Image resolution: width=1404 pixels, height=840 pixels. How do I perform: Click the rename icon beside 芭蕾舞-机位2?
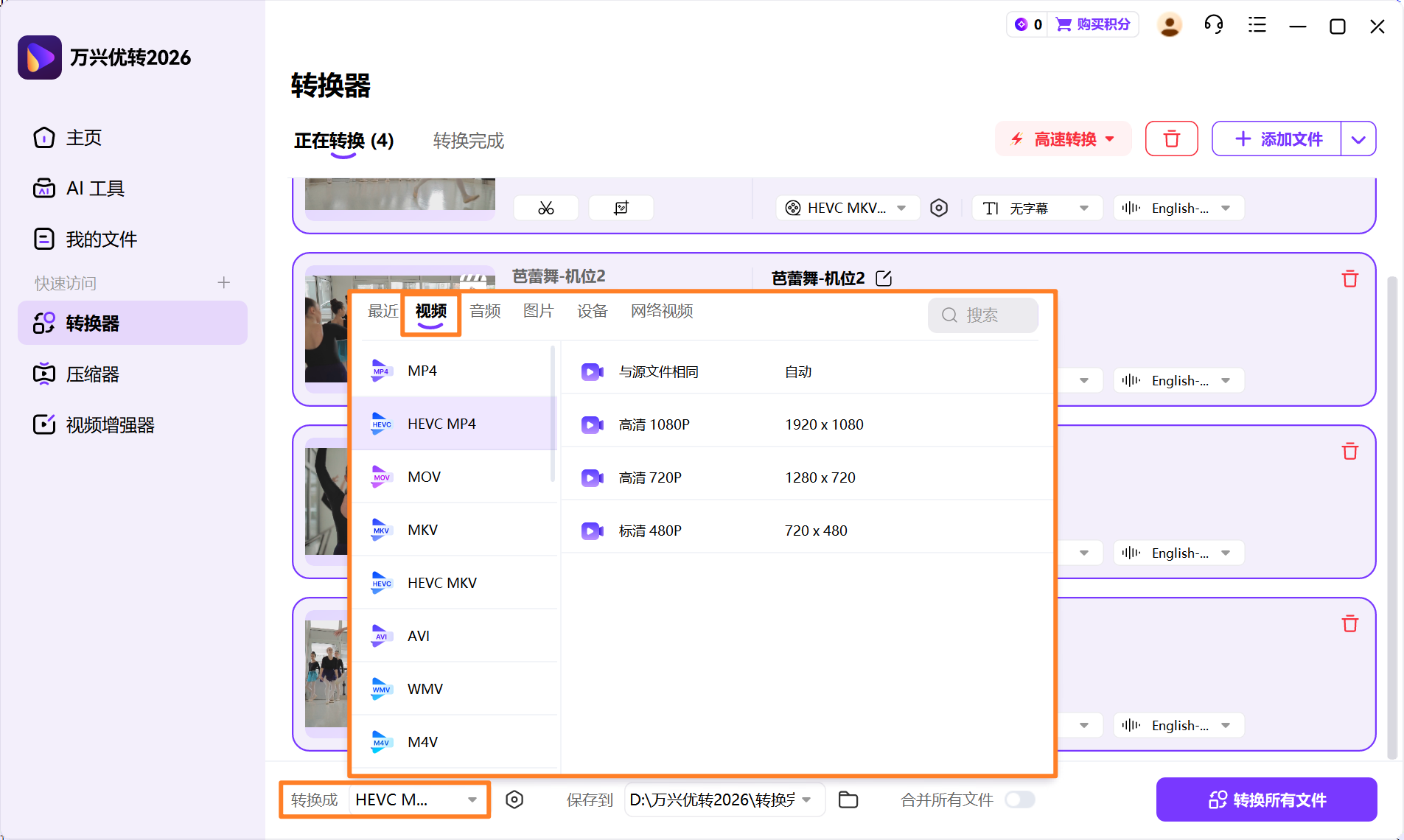(x=884, y=279)
